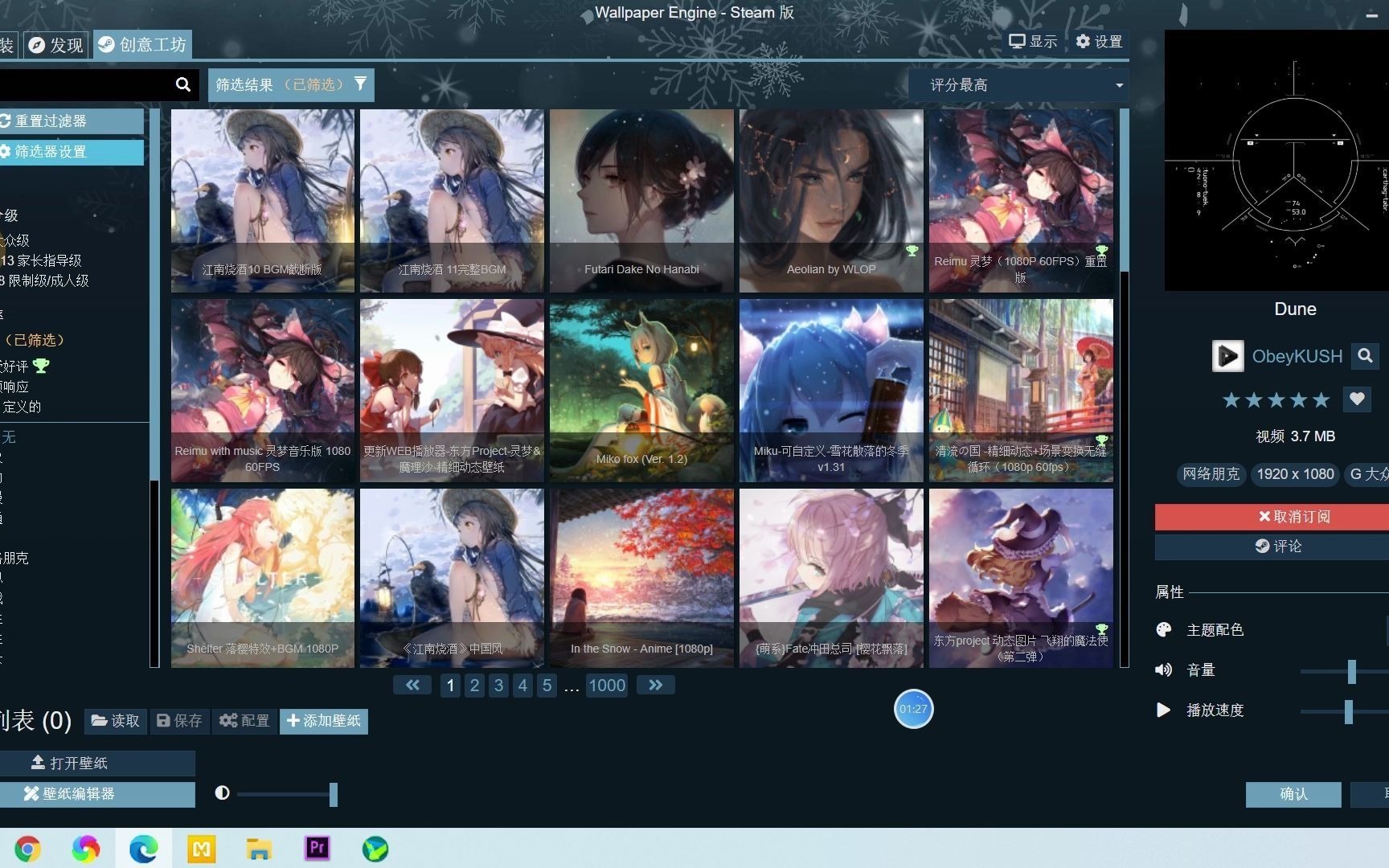1389x868 pixels.
Task: Click the brightness slider at bottom left
Action: [286, 794]
